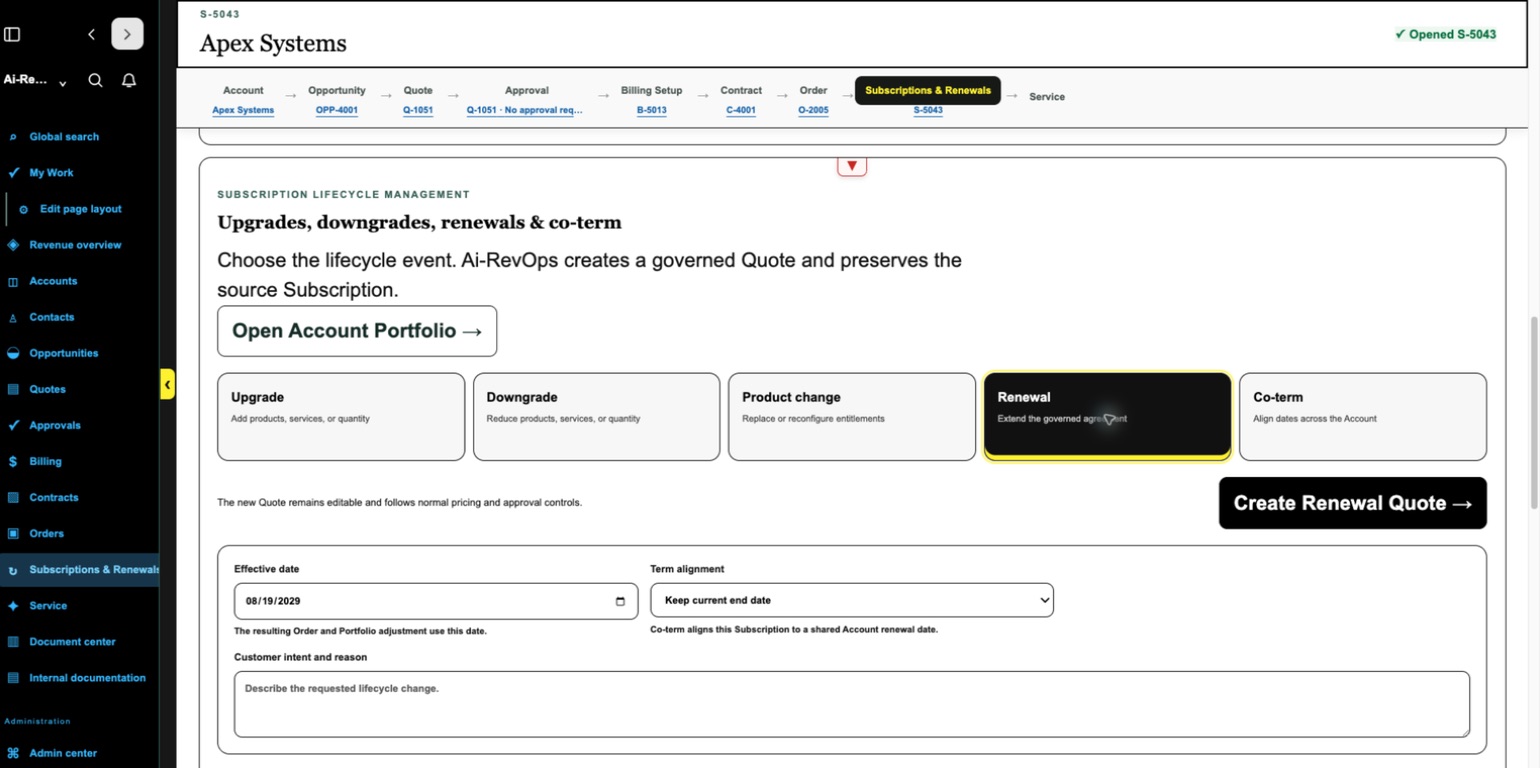Image resolution: width=1540 pixels, height=768 pixels.
Task: Collapse sidebar using the yellow arrow handle
Action: (167, 384)
